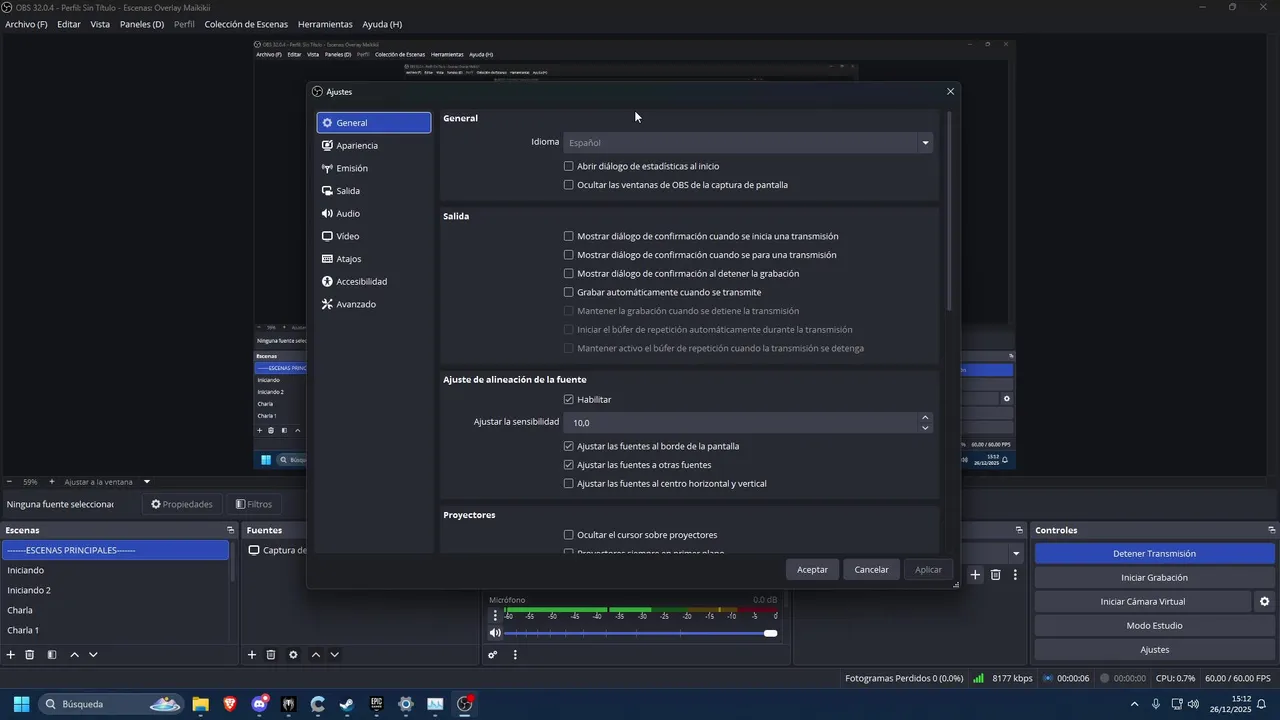Open scene filters icon in Escenas toolbar
This screenshot has height=720, width=1280.
51,655
